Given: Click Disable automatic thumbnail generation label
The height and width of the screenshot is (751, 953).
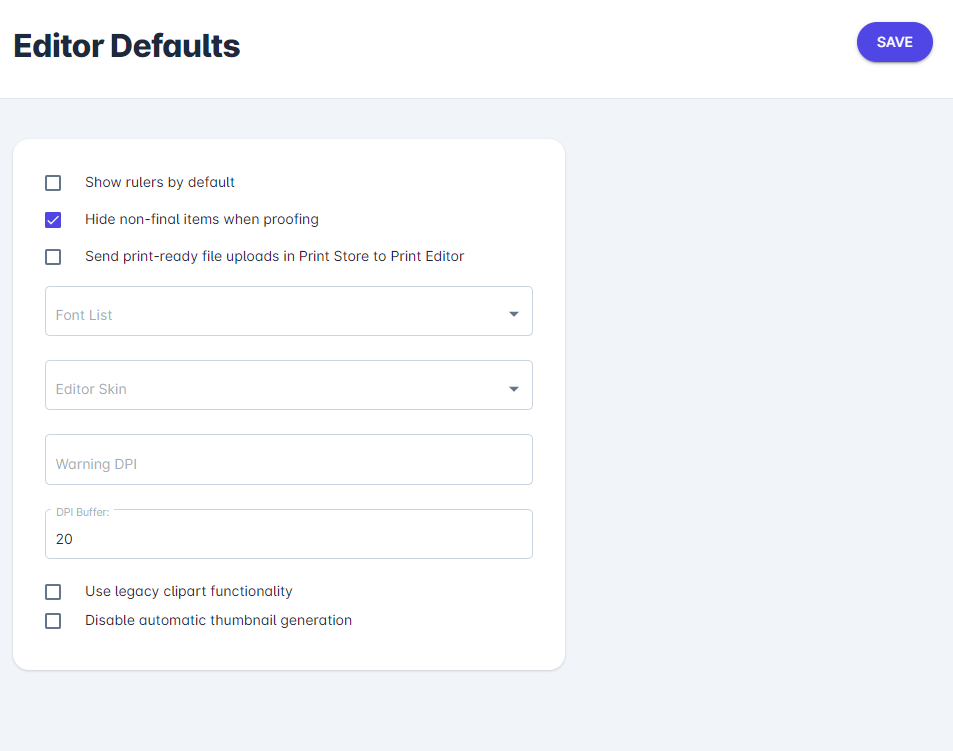Looking at the screenshot, I should coord(218,620).
